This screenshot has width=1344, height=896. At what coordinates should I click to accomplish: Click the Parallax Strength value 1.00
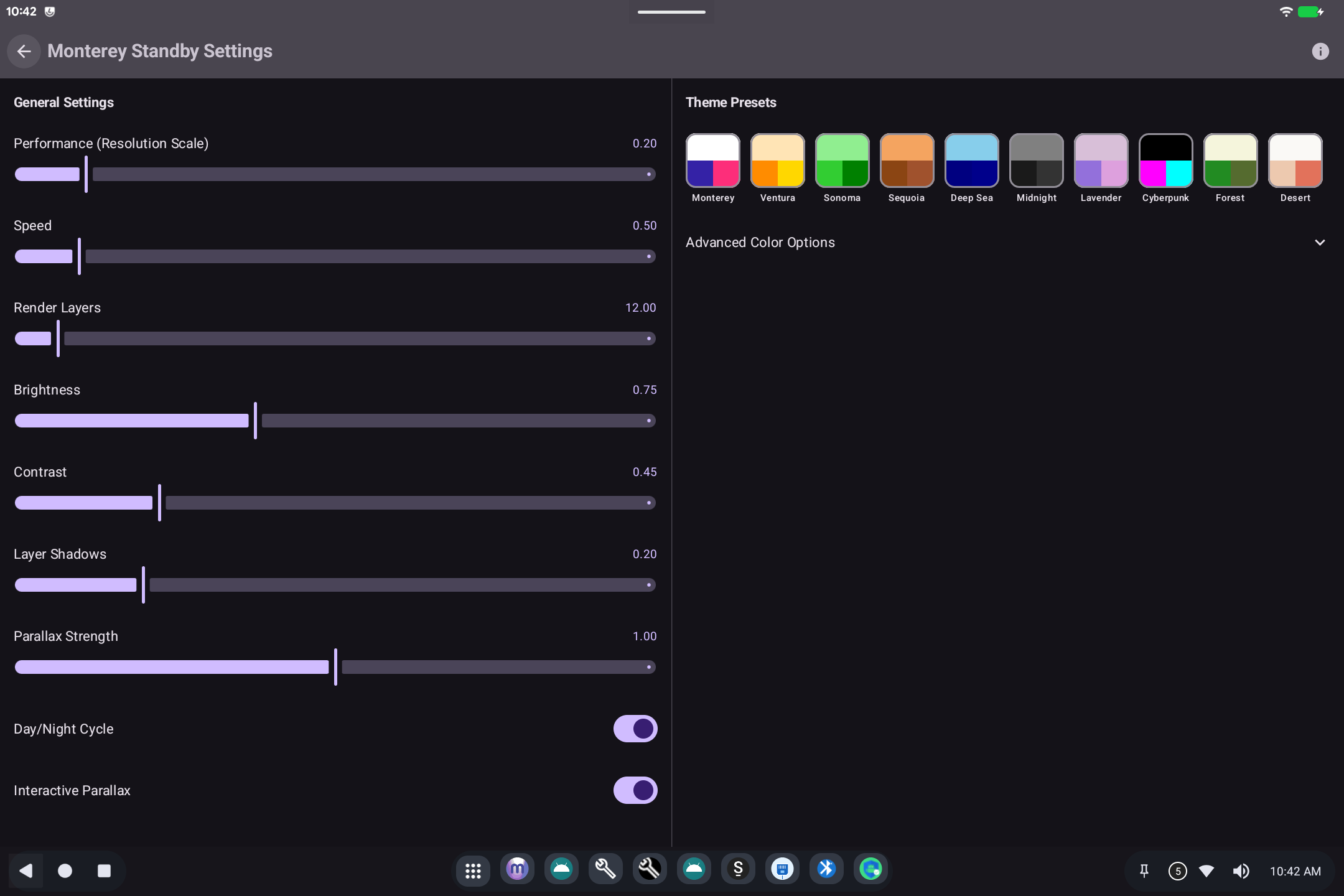pyautogui.click(x=645, y=637)
